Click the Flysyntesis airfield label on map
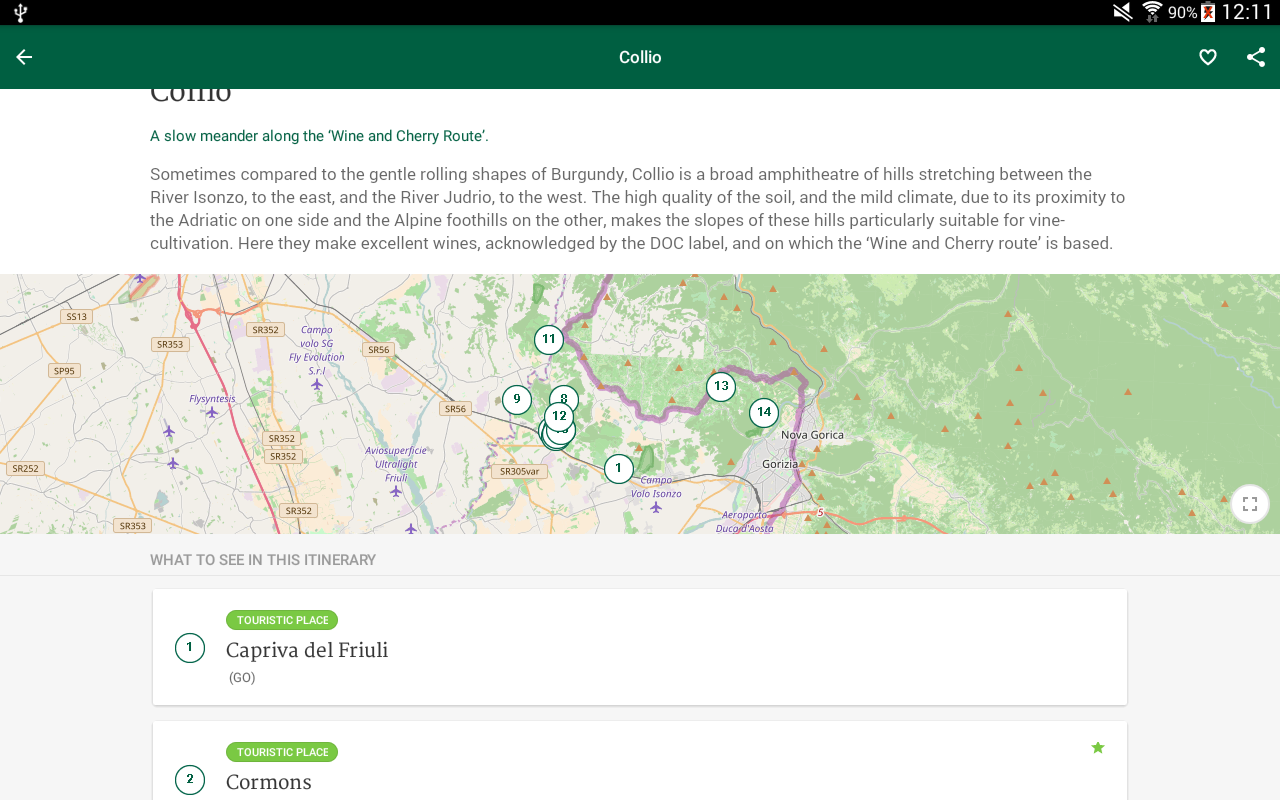The height and width of the screenshot is (800, 1280). point(212,399)
